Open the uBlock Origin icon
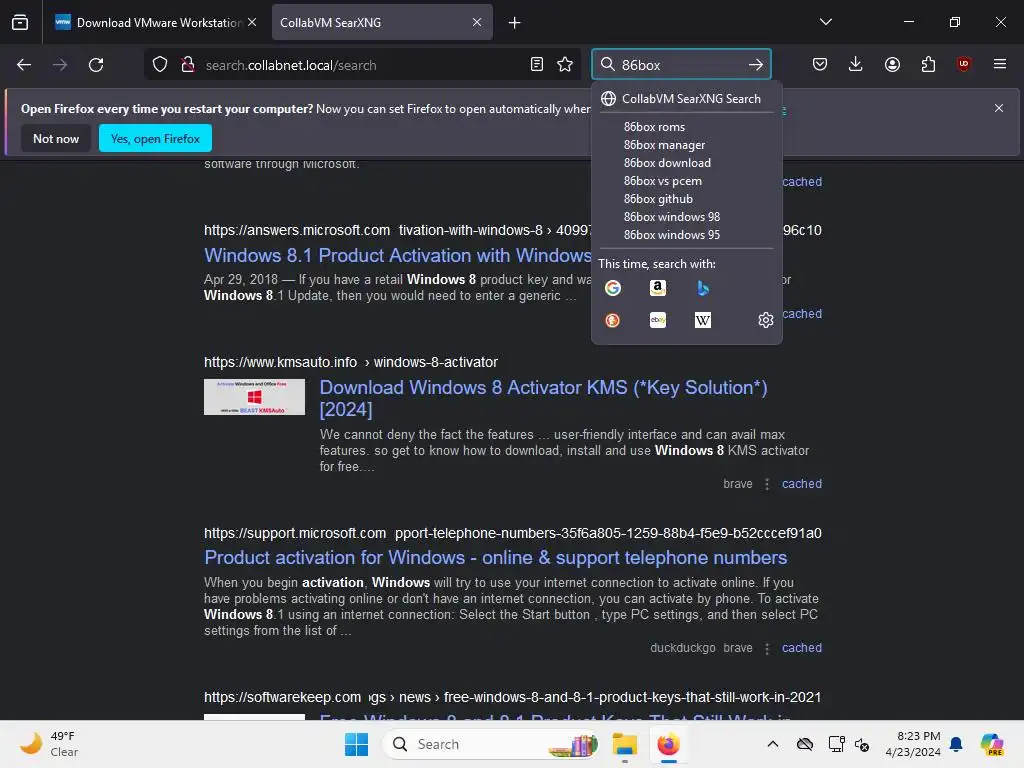Screen dimensions: 1024x768 (x=963, y=64)
